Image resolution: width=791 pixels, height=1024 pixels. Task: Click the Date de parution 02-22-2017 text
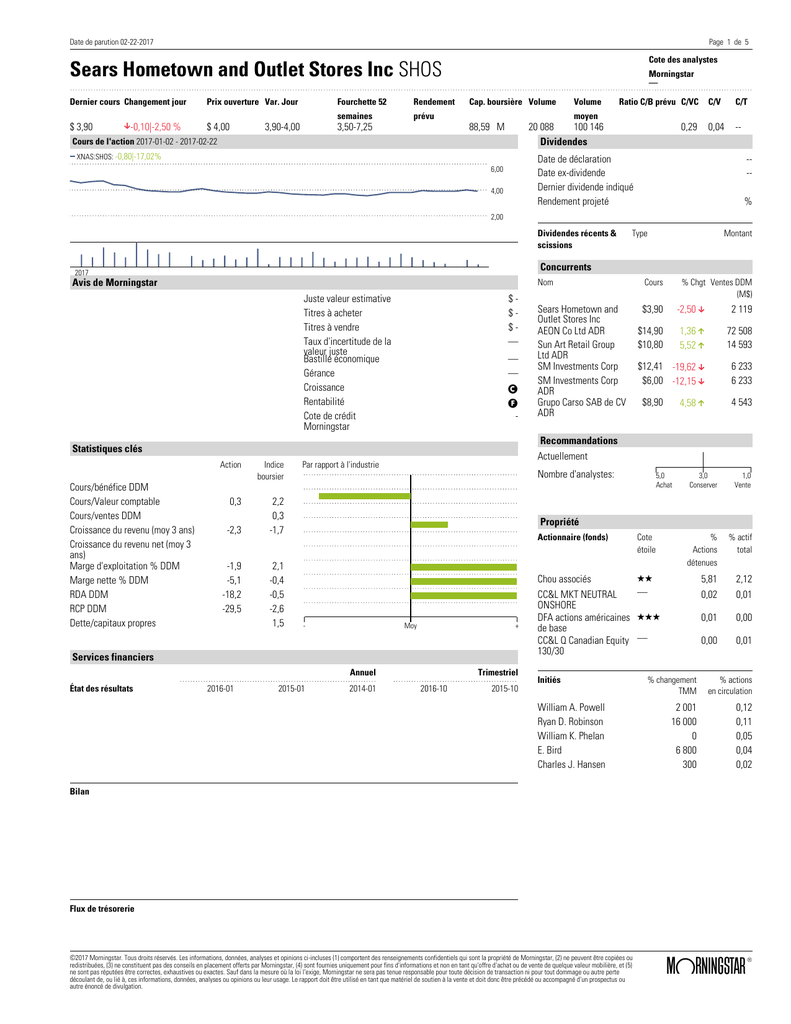[112, 42]
